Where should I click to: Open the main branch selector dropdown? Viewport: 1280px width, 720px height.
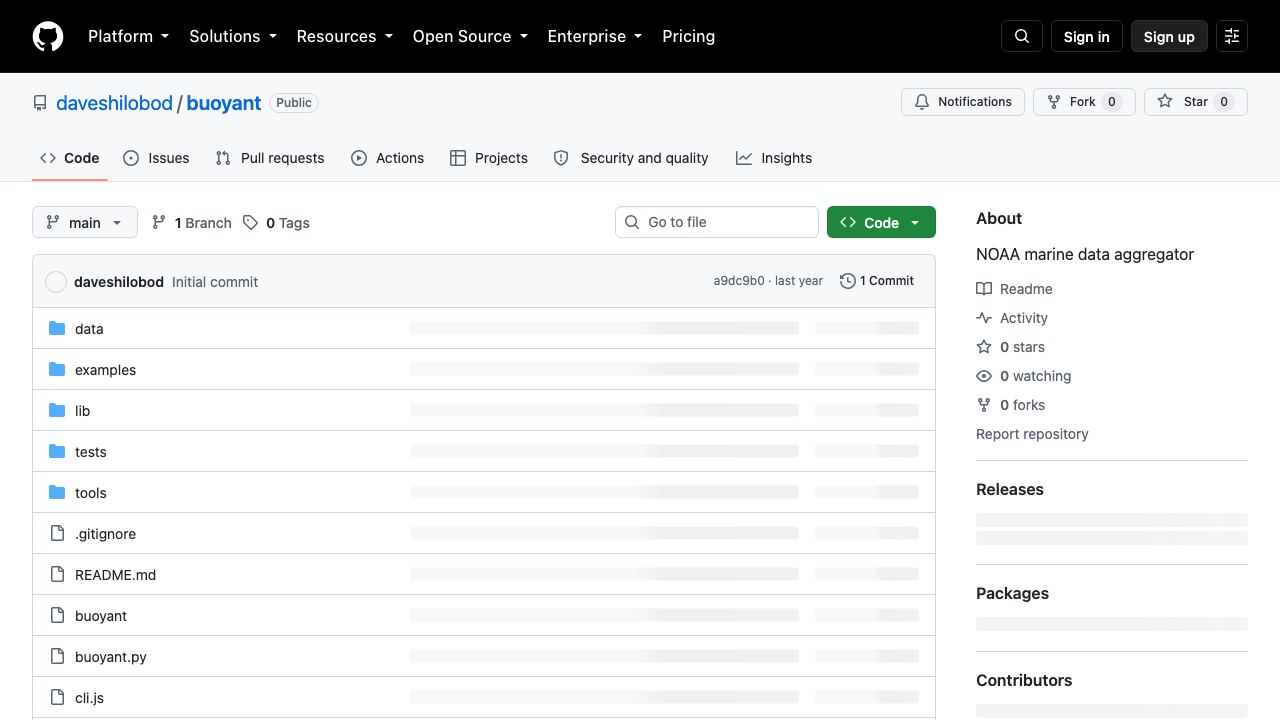pos(85,222)
